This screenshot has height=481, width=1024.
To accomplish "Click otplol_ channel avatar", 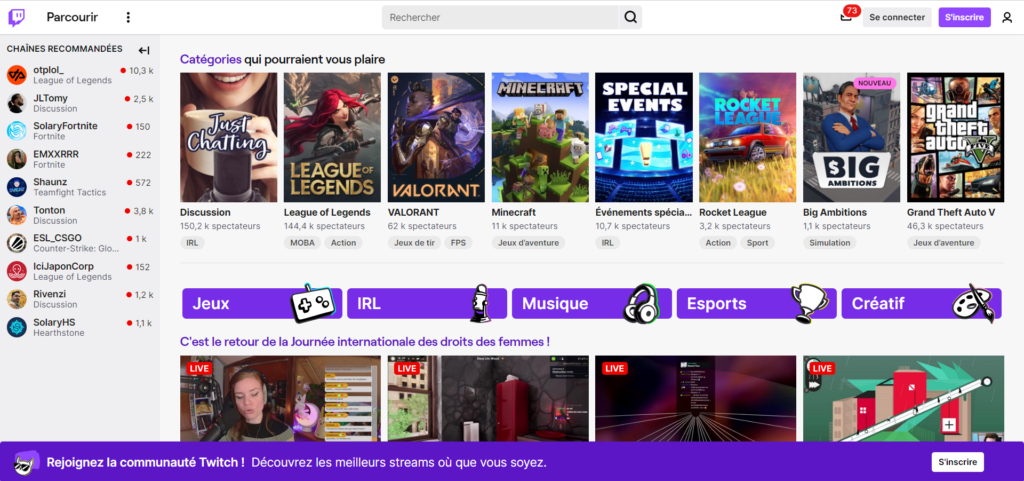I will tap(16, 75).
